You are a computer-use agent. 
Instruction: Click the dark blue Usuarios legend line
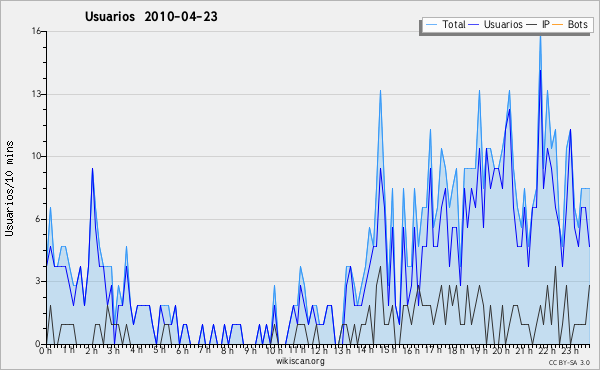coord(474,25)
